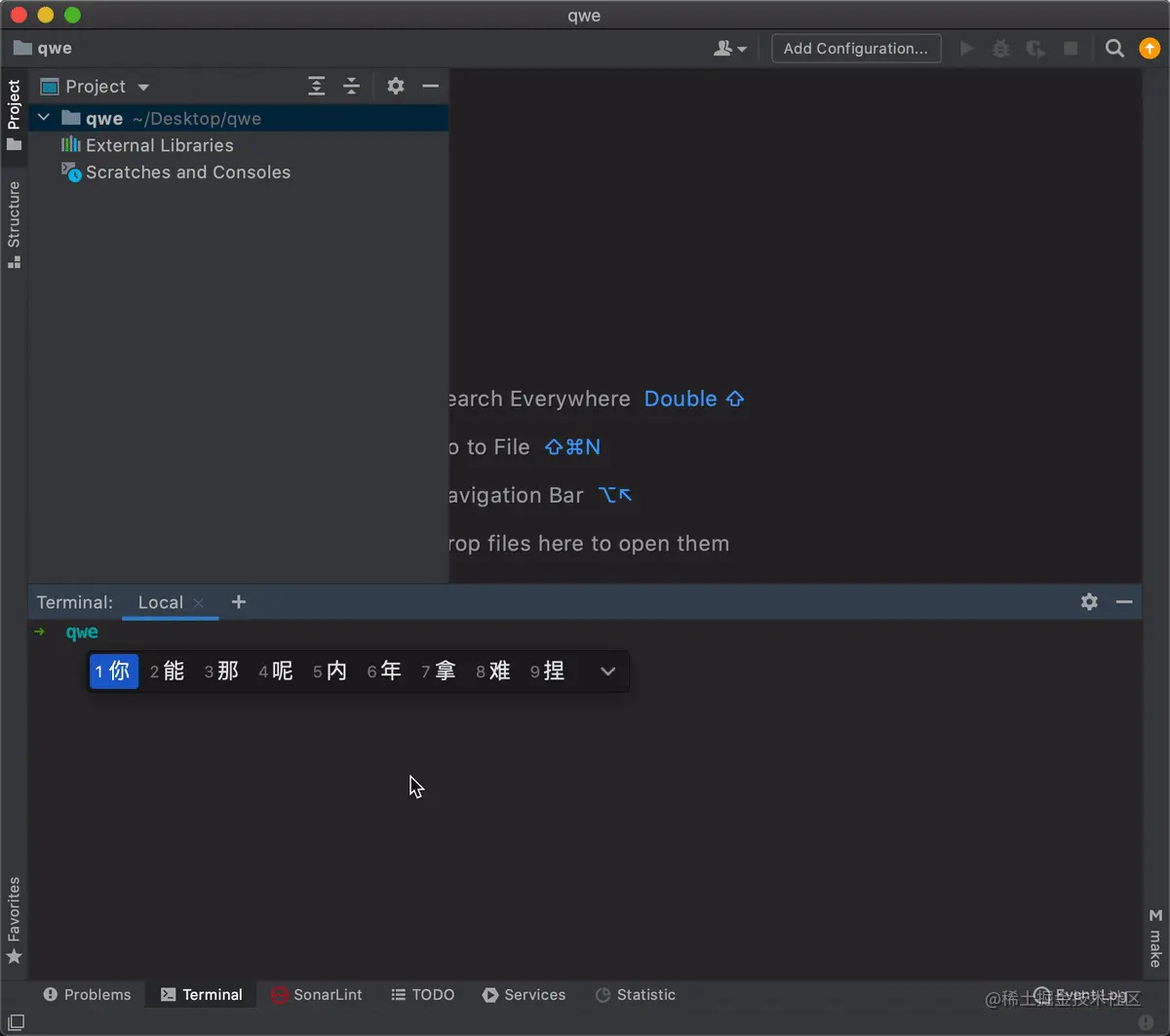Hide the Terminal panel with minus icon
The image size is (1170, 1036).
coord(1124,601)
